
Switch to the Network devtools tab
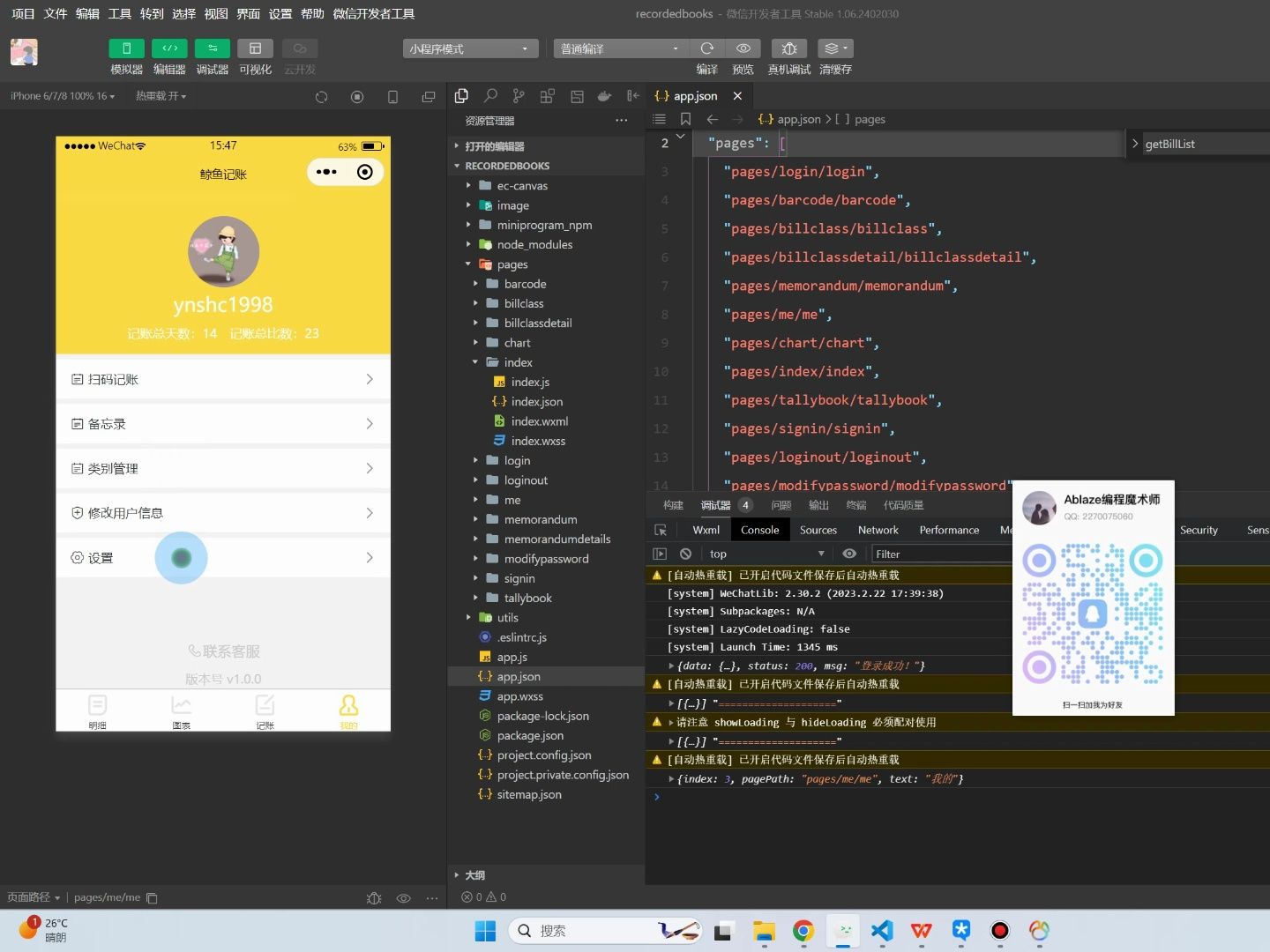click(x=878, y=530)
